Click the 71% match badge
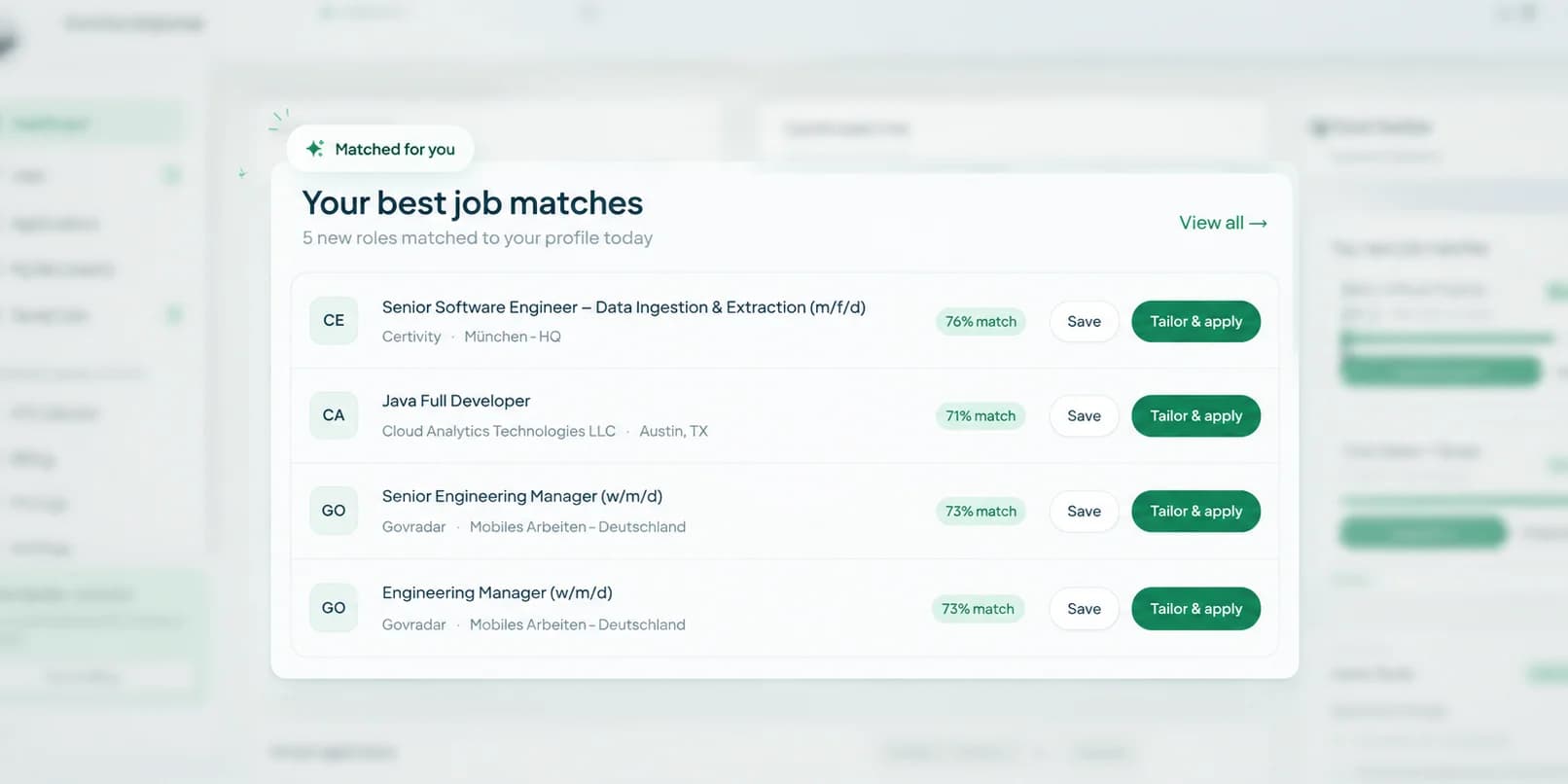 (980, 416)
